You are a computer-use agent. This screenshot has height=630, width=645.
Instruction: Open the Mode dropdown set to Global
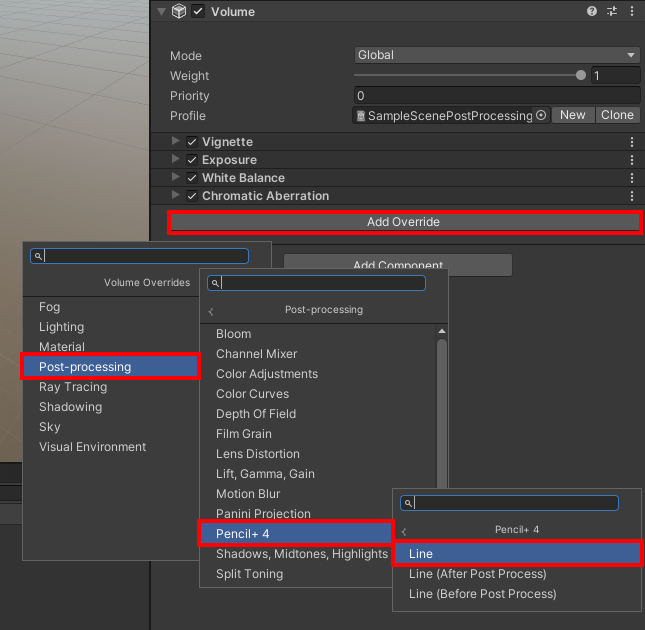[497, 55]
